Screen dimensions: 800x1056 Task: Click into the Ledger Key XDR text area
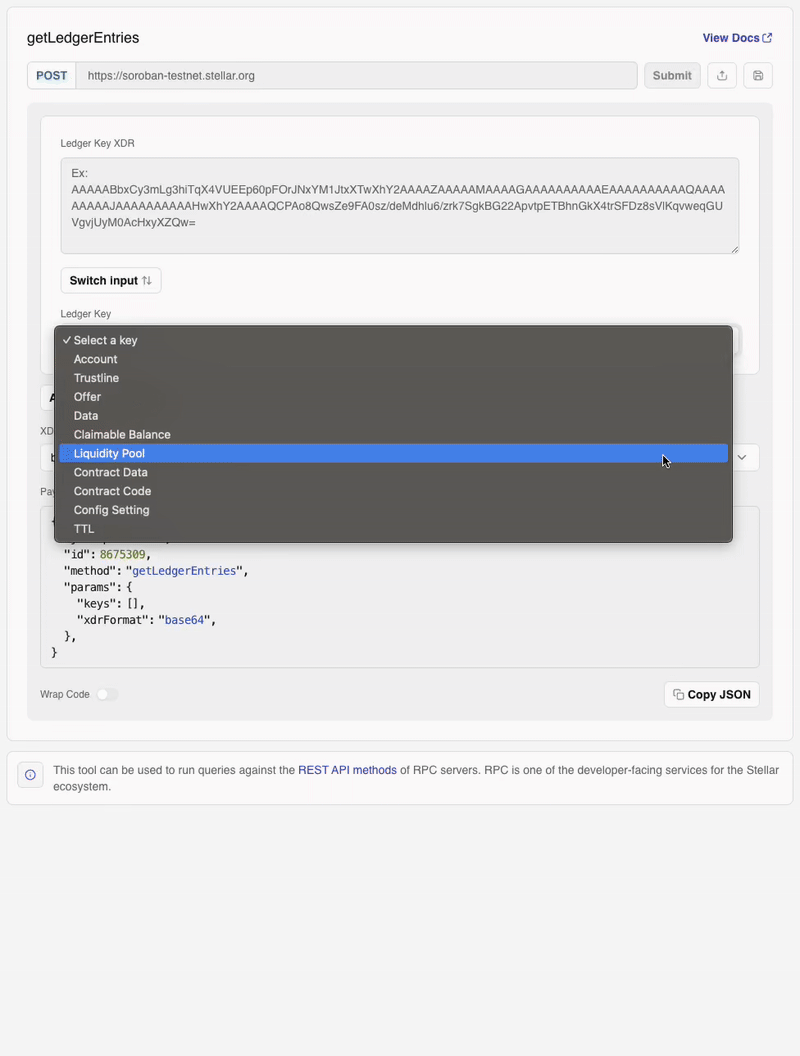pos(399,205)
